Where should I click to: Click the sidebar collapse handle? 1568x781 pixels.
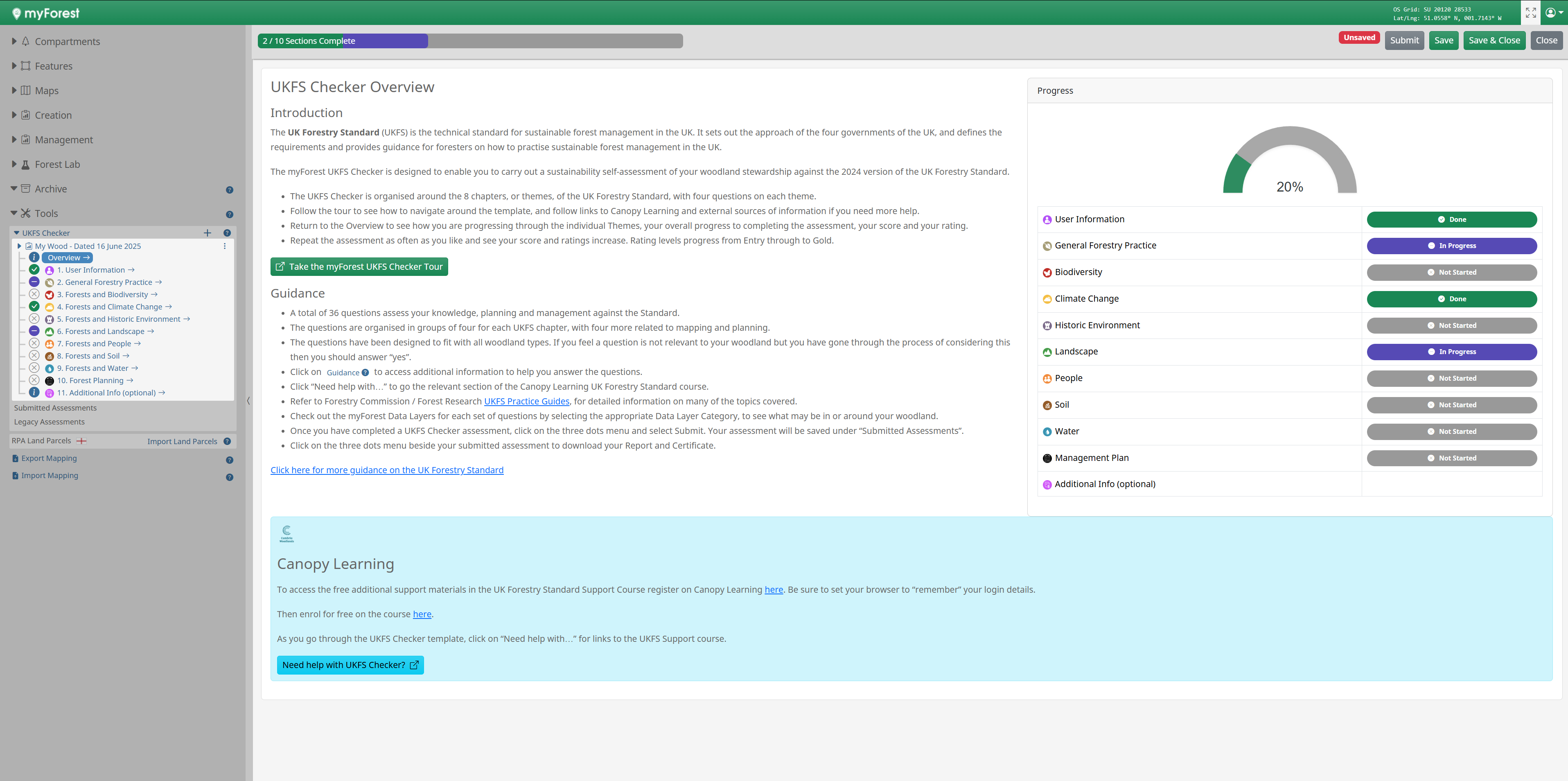[248, 401]
